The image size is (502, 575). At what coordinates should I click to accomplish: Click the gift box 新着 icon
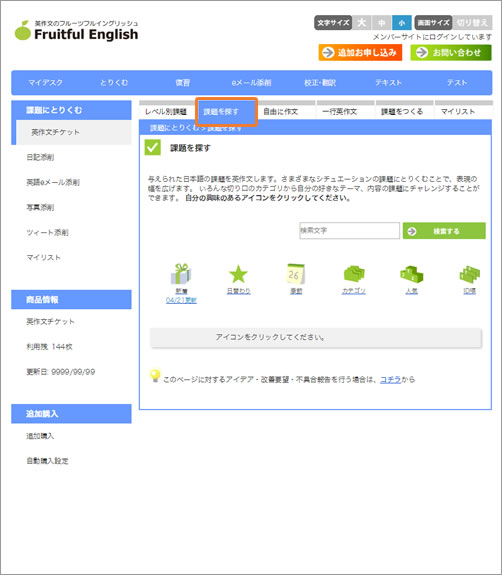tap(181, 274)
